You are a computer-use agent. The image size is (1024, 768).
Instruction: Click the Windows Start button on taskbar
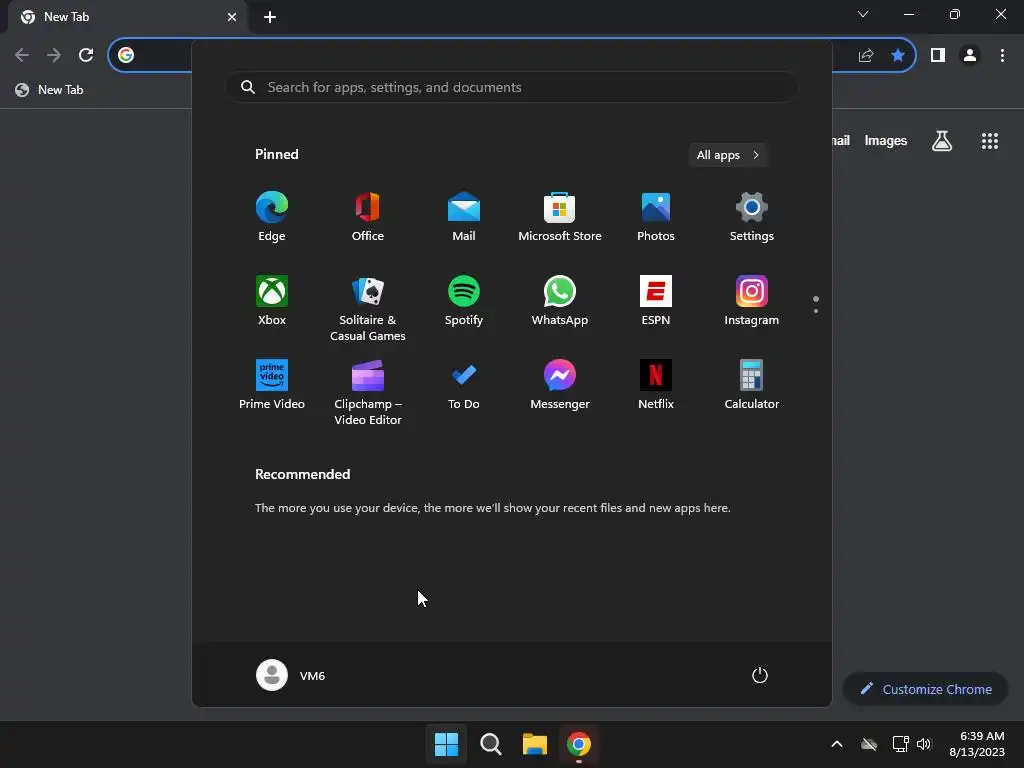tap(446, 744)
